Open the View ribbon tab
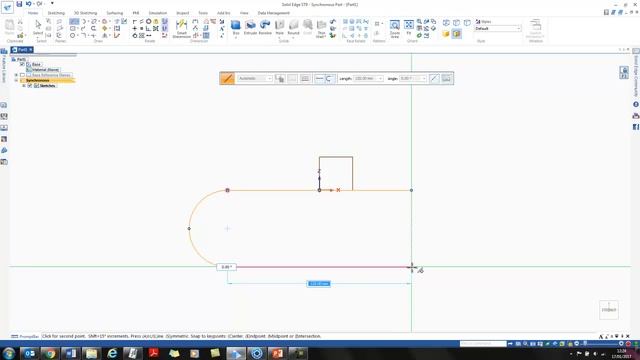The height and width of the screenshot is (360, 640). coord(244,13)
